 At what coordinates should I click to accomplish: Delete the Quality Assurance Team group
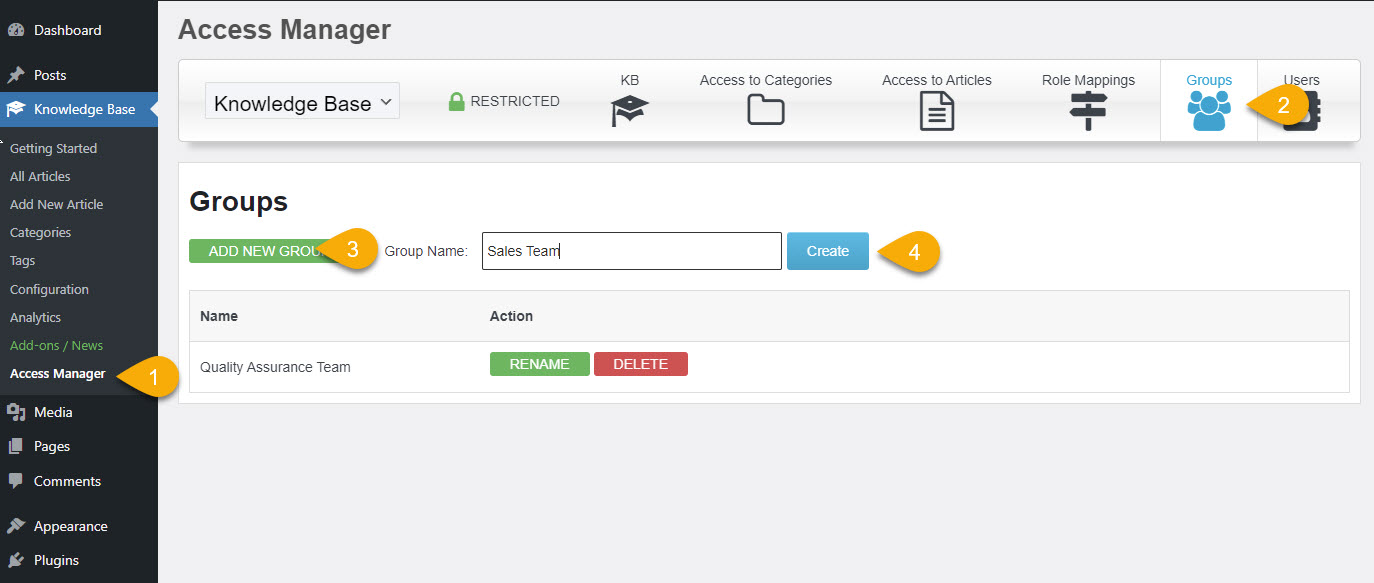coord(640,364)
